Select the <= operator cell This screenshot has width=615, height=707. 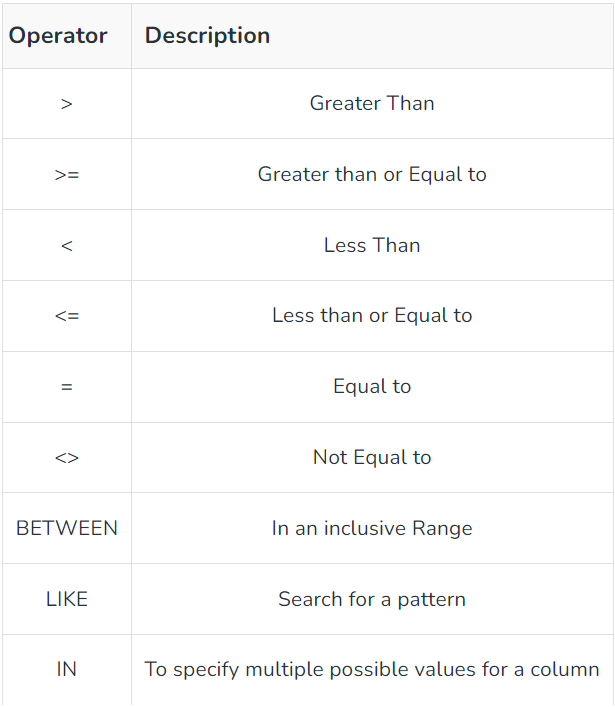click(x=67, y=316)
